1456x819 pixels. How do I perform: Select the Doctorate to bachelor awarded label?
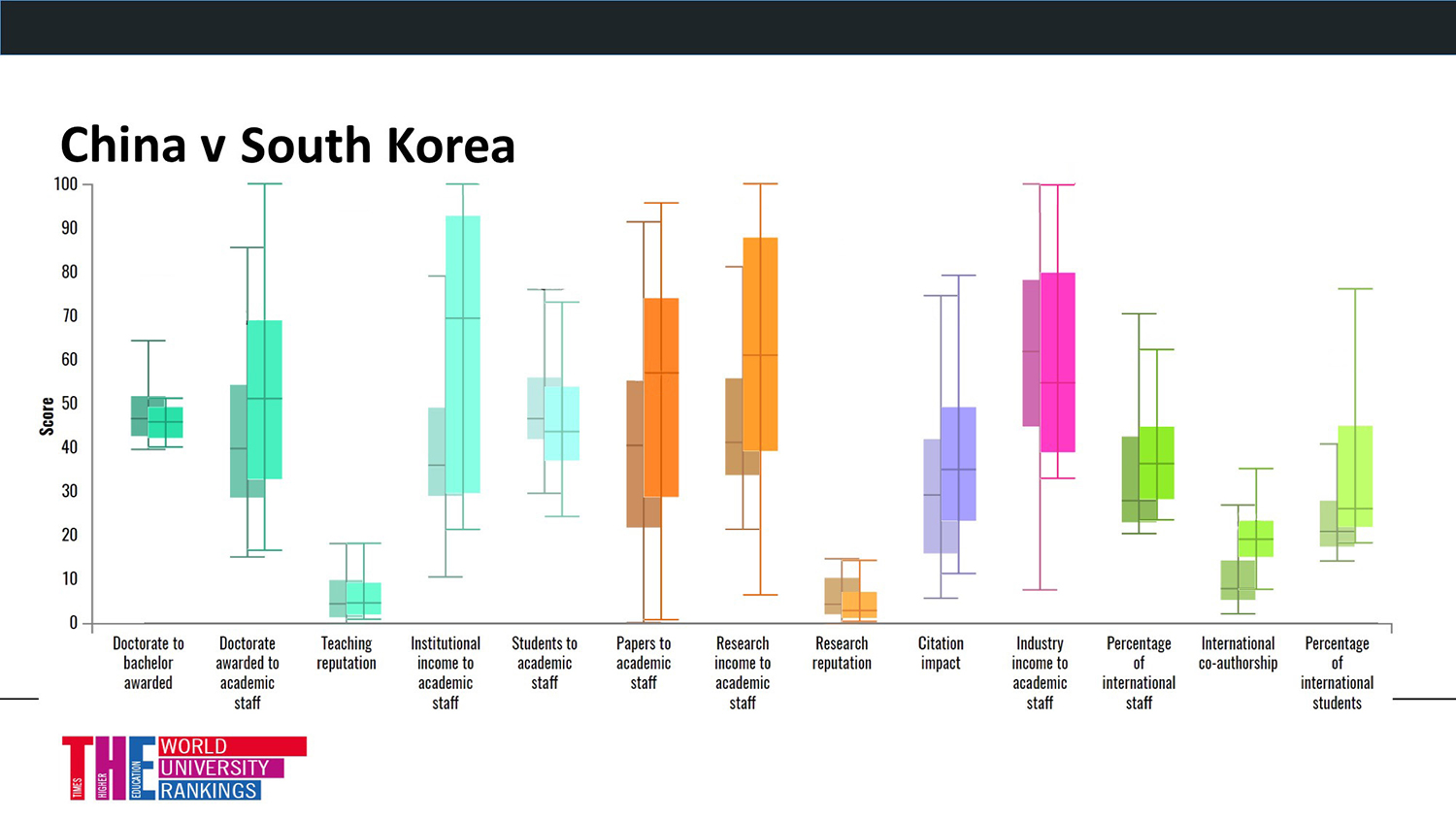(149, 663)
